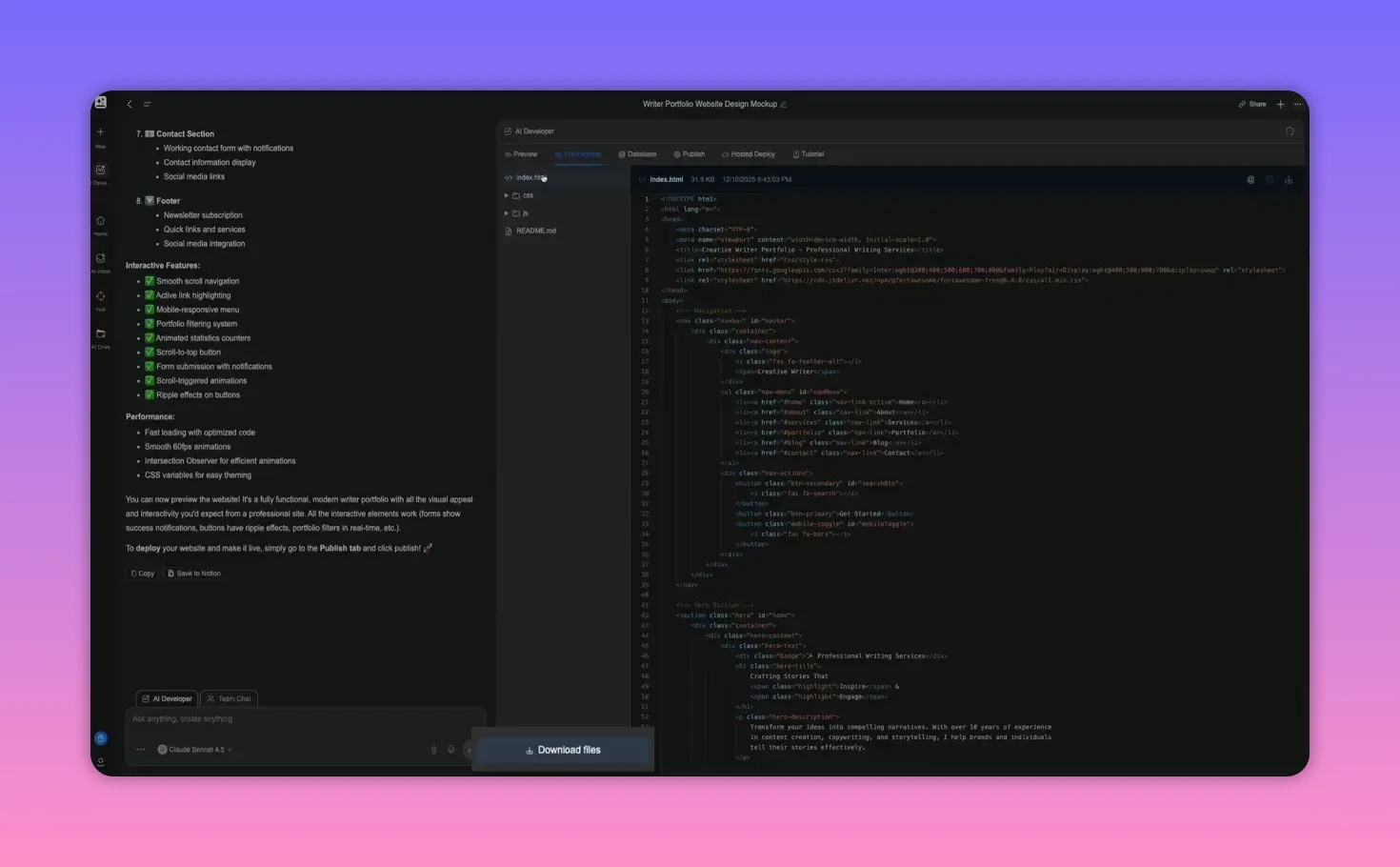The image size is (1400, 867).
Task: Open the three-dot menu at top right
Action: point(1297,104)
